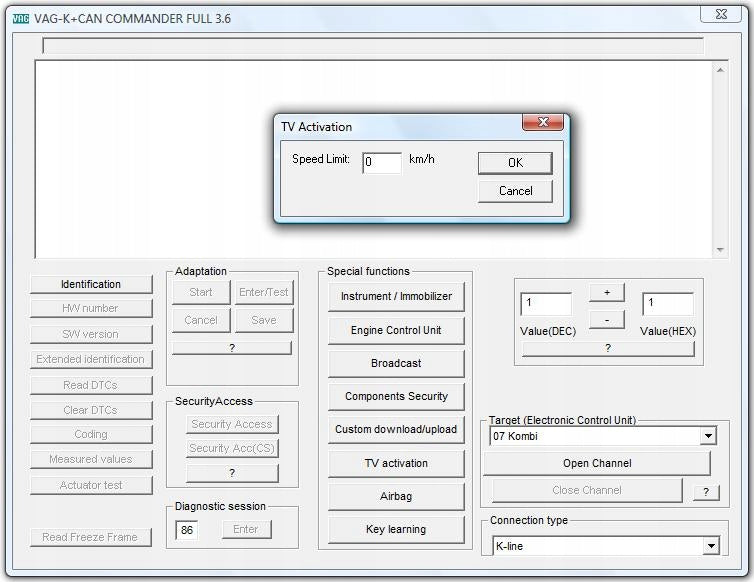The width and height of the screenshot is (754, 582).
Task: Open the Key learning function
Action: tap(396, 530)
